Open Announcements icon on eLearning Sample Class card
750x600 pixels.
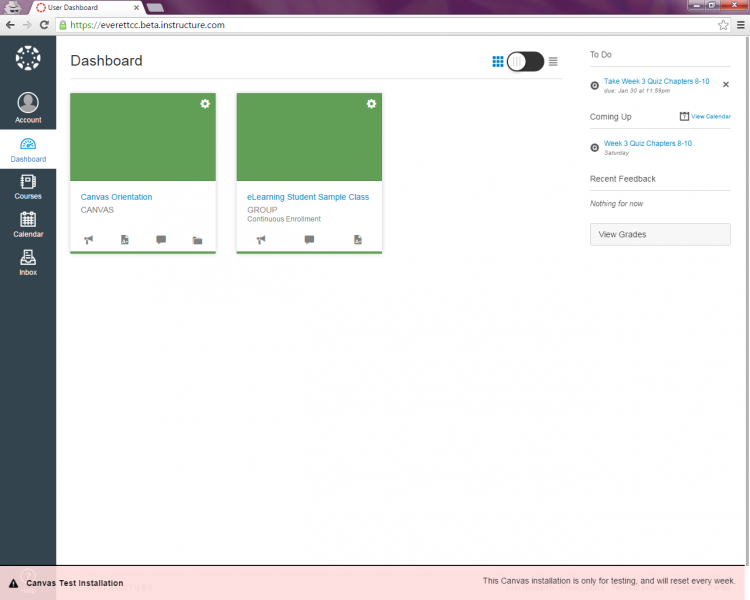(x=261, y=240)
